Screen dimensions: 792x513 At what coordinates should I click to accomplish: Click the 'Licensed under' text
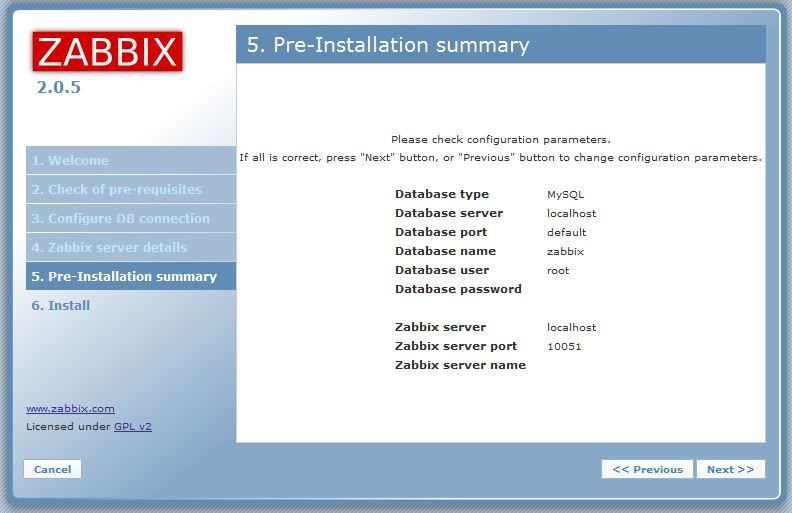[x=68, y=426]
